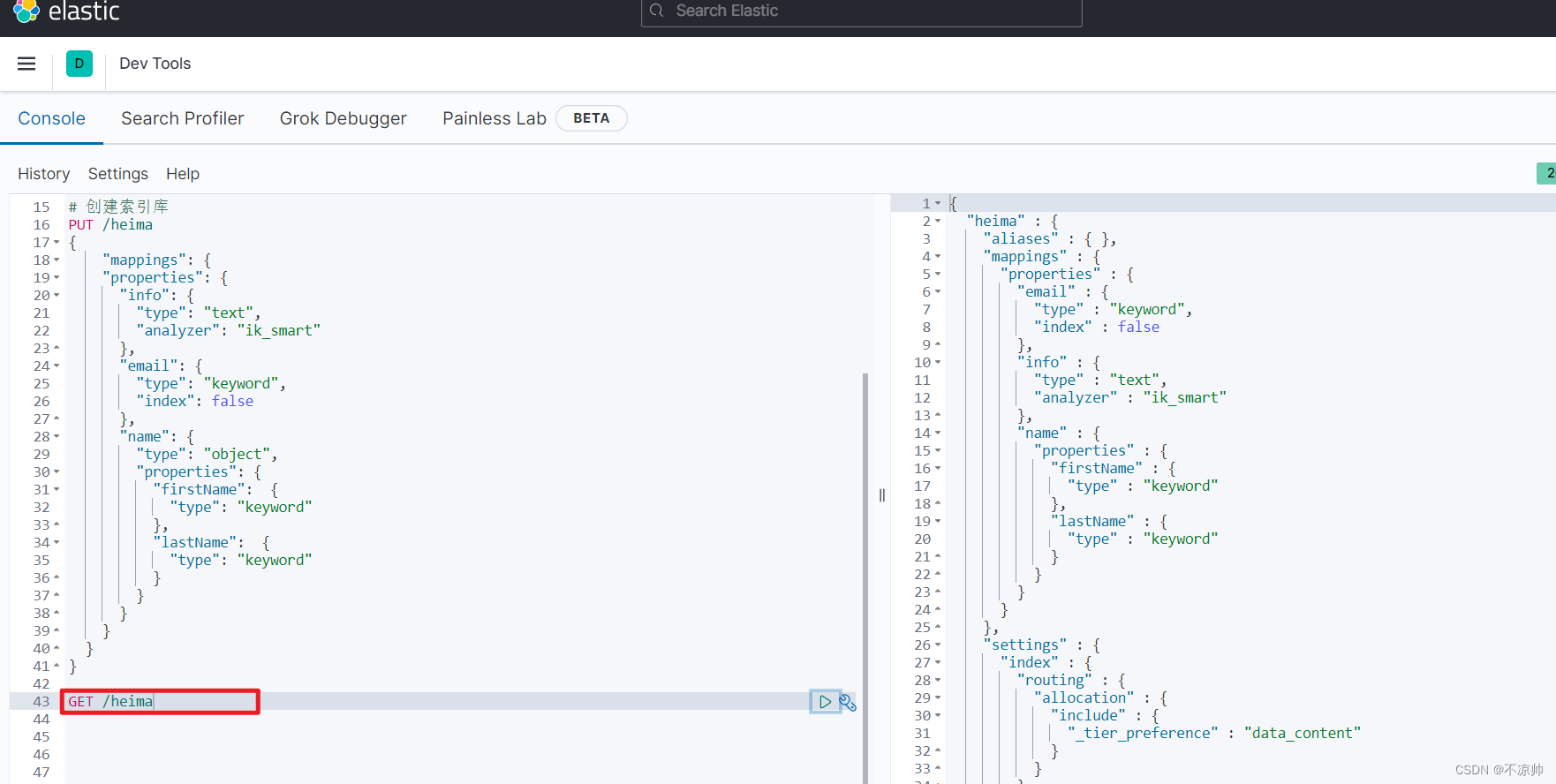The image size is (1556, 784).
Task: Click the Elastic logo
Action: point(66,11)
